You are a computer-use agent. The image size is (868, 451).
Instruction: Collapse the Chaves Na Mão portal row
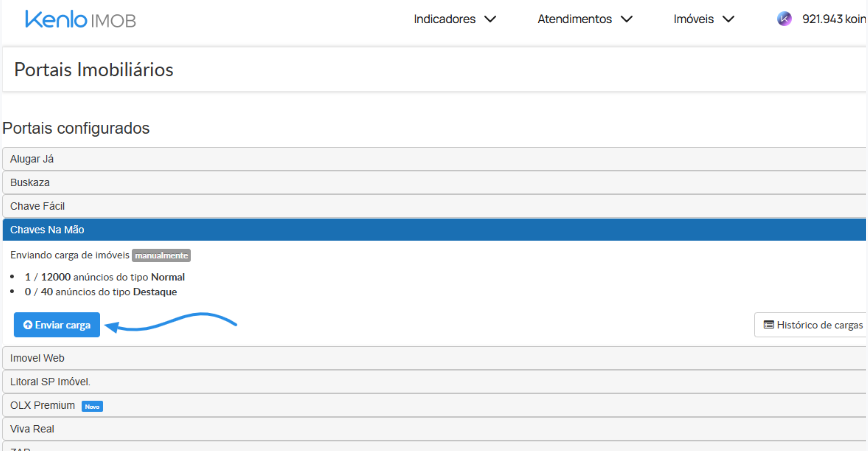click(435, 230)
